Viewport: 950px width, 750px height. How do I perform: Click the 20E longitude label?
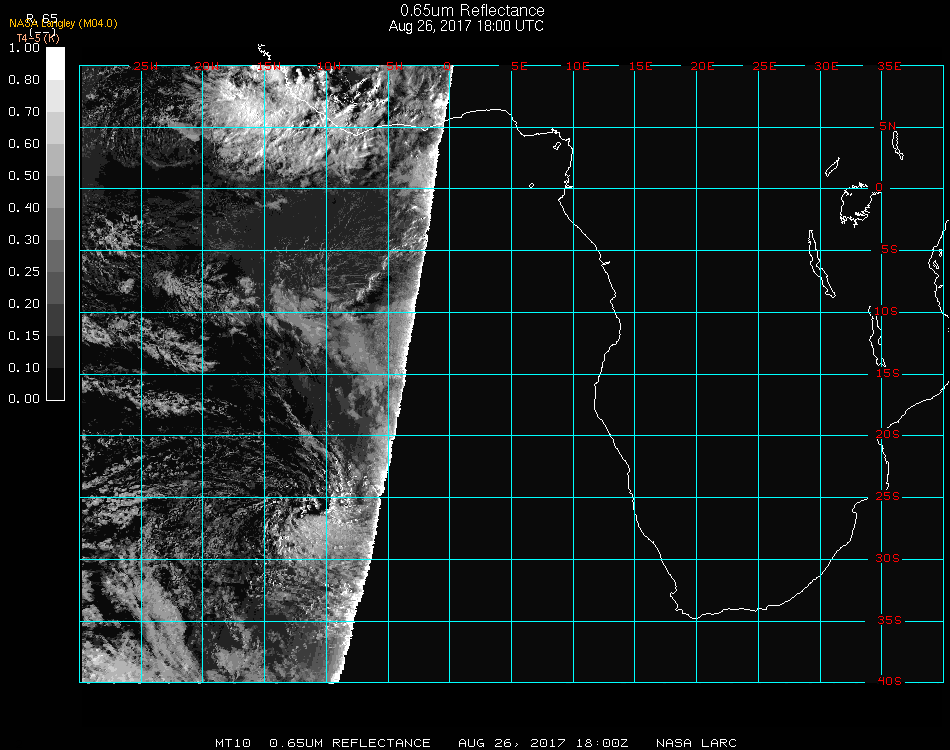coord(703,66)
